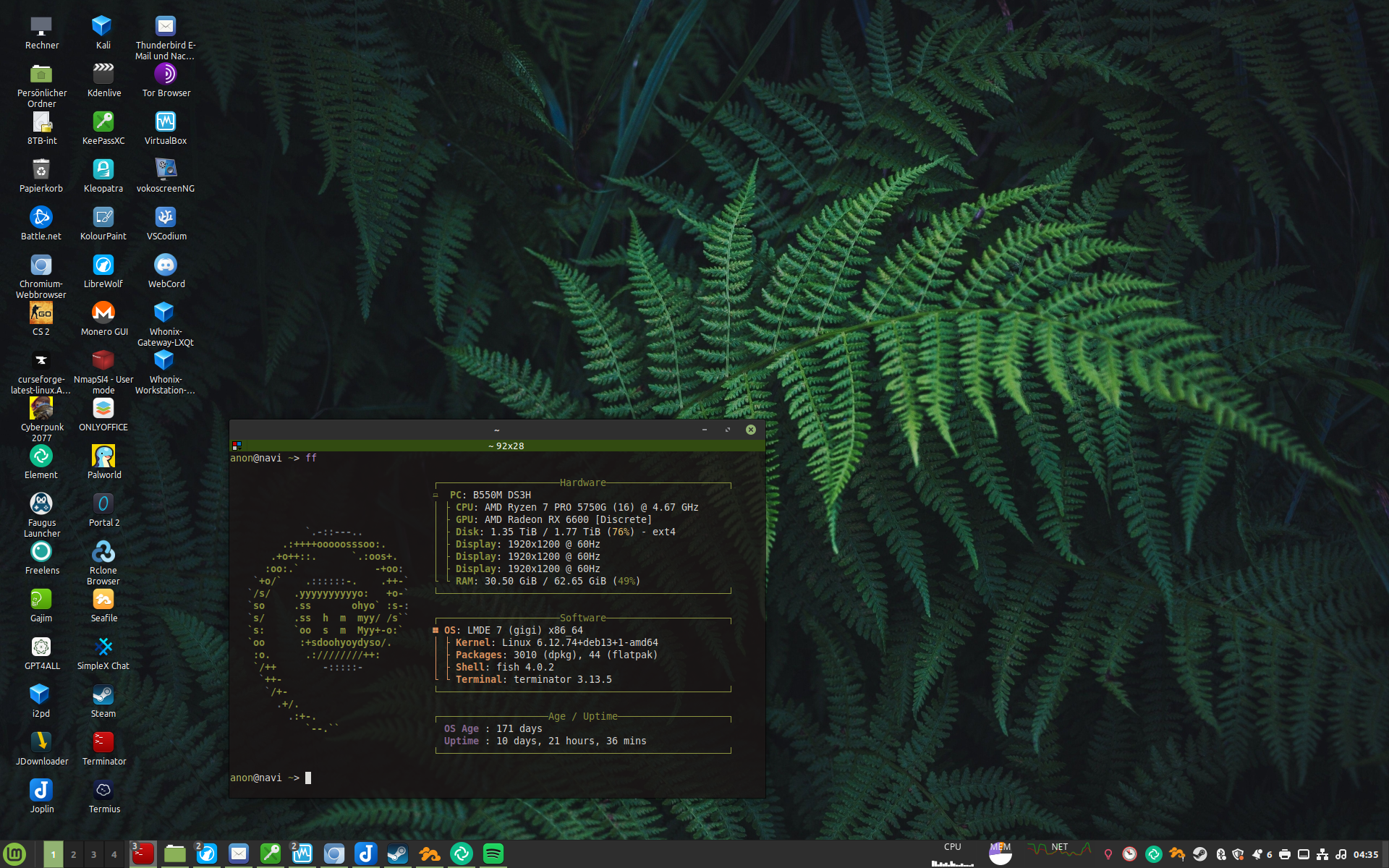Click the network connection tray icon
The height and width of the screenshot is (868, 1389).
(x=1322, y=854)
